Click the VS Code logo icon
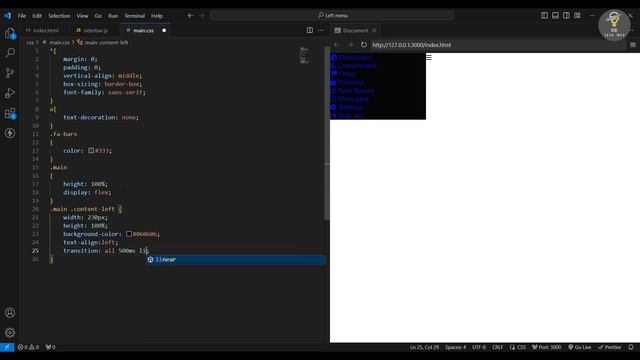640x360 pixels. coord(7,16)
